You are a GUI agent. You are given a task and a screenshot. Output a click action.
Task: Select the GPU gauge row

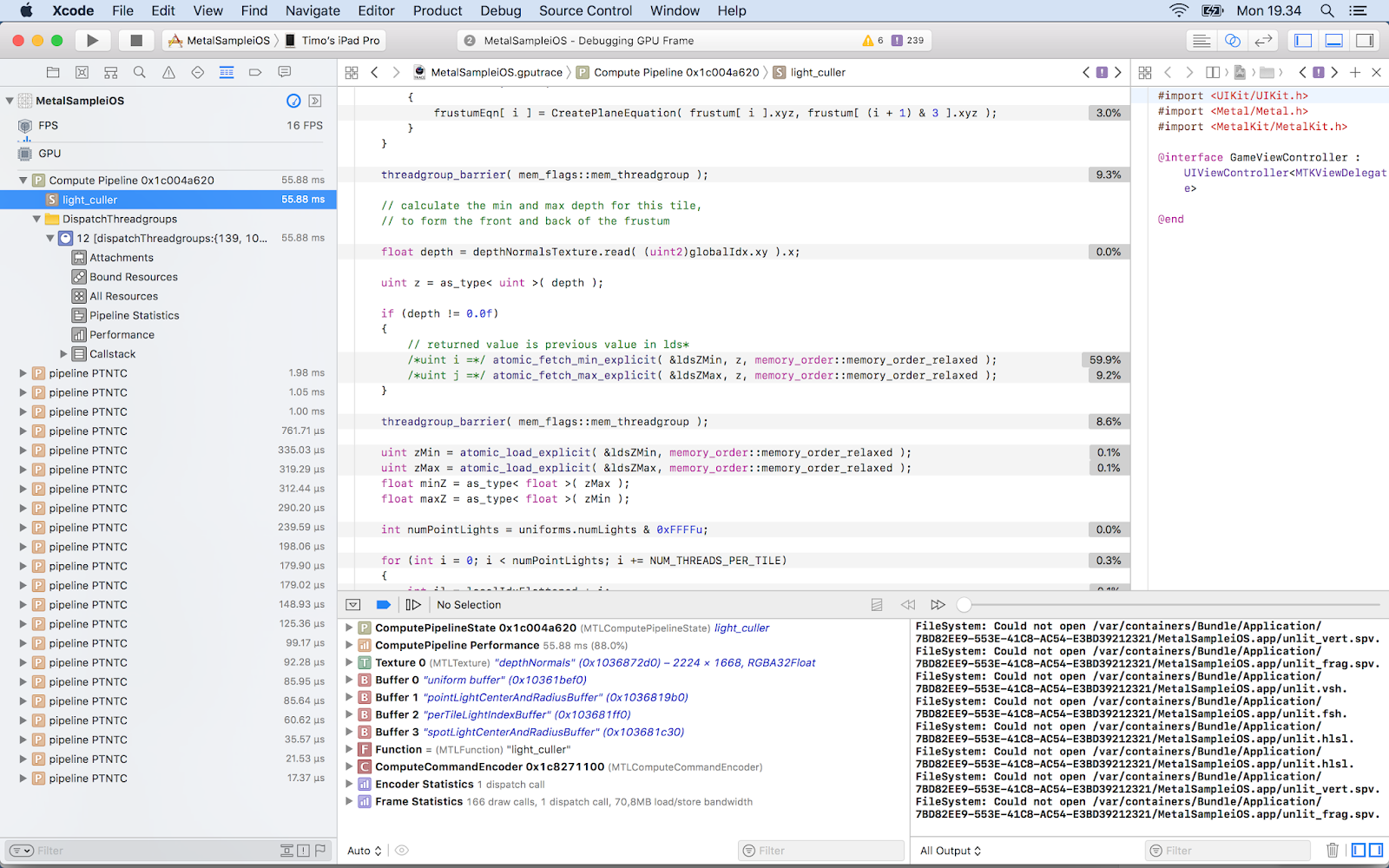click(168, 154)
